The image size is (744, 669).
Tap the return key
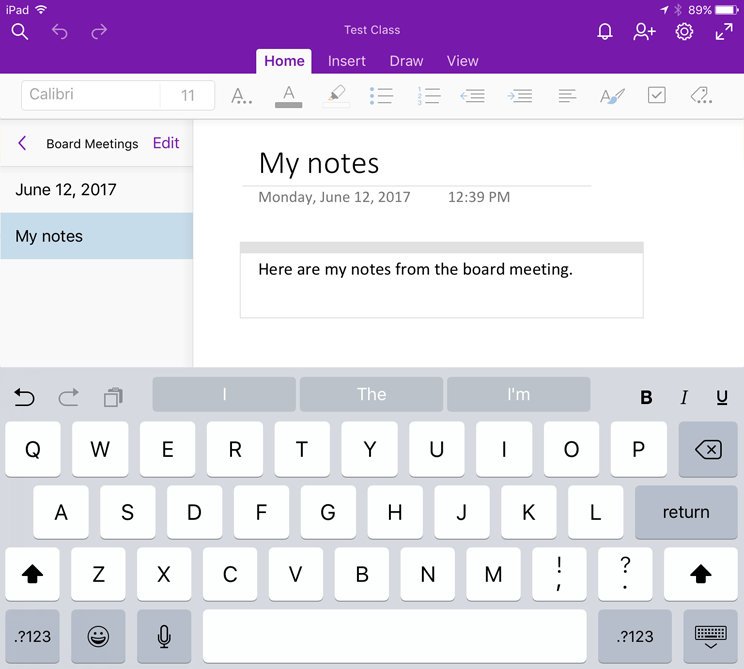(686, 512)
